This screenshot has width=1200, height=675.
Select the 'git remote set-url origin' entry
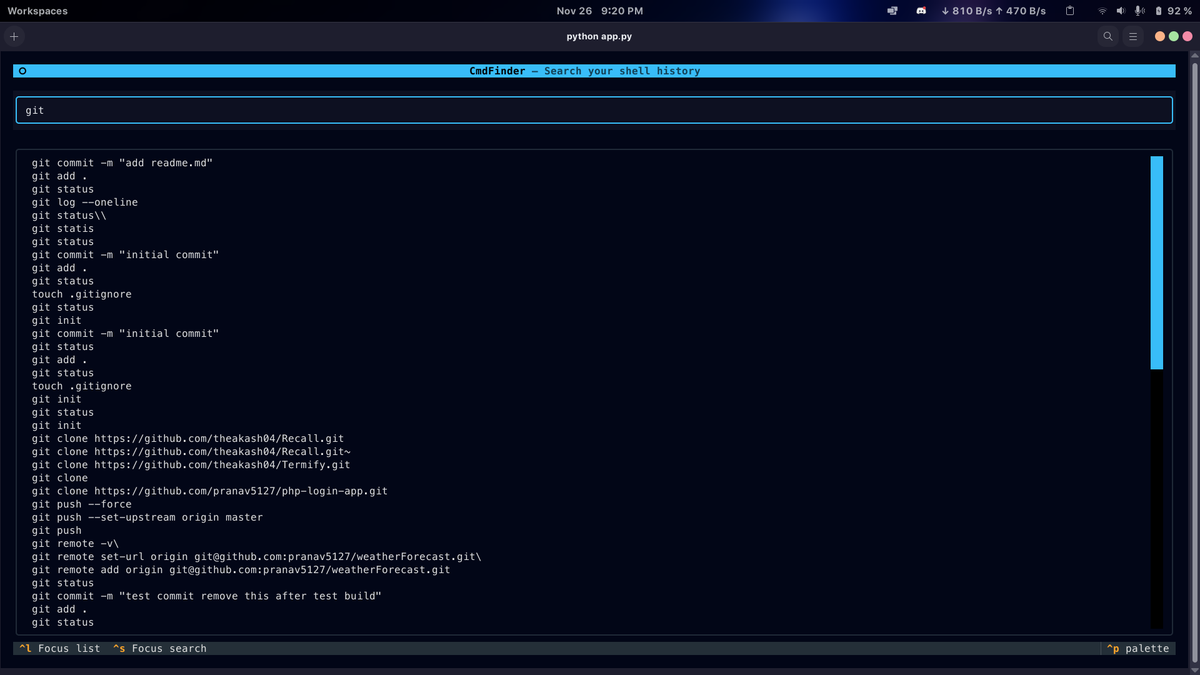coord(257,556)
